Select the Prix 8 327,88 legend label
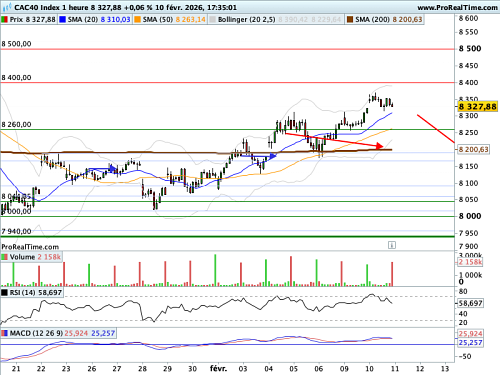 point(33,20)
